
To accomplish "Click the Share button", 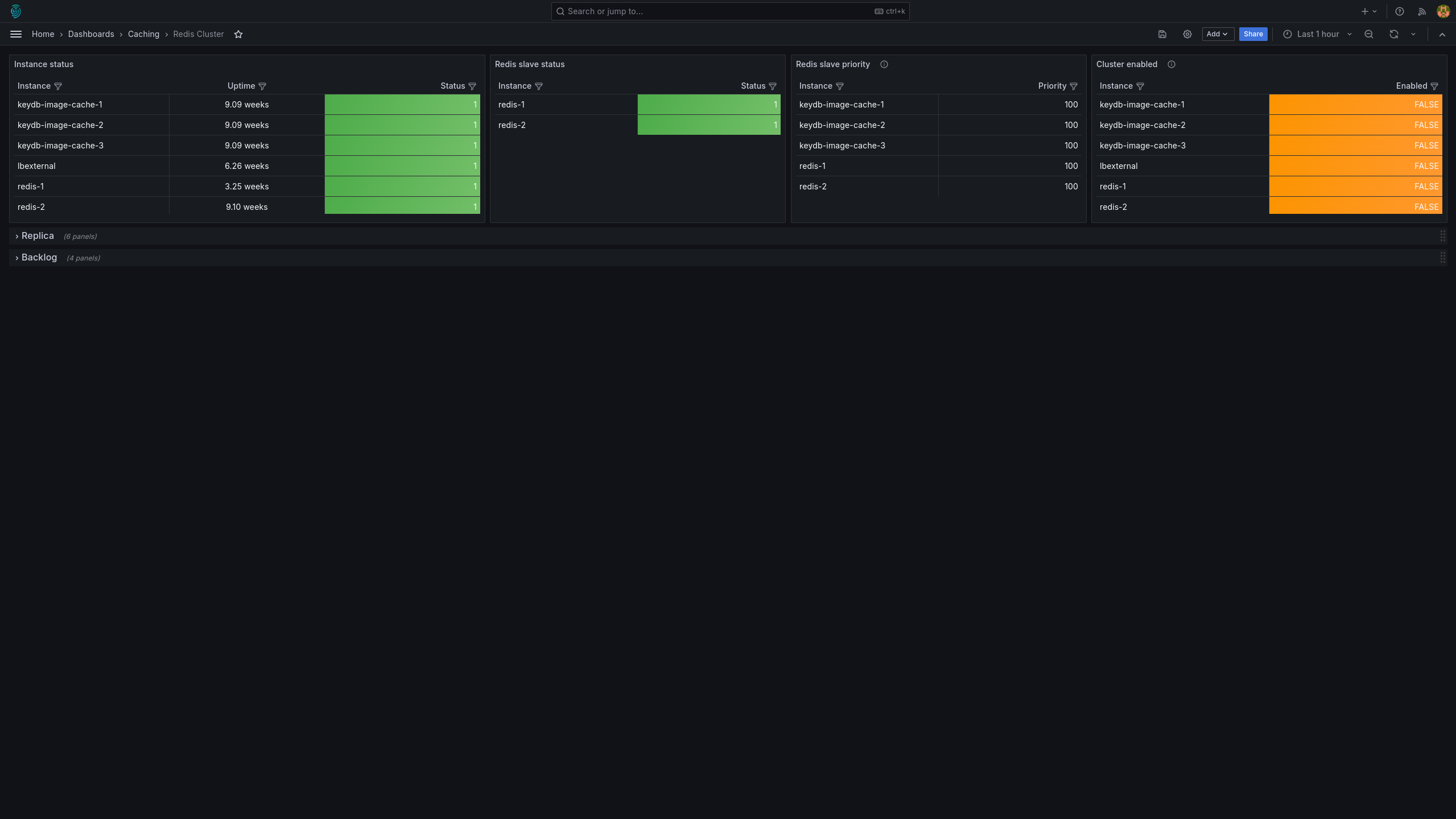I will [x=1253, y=34].
